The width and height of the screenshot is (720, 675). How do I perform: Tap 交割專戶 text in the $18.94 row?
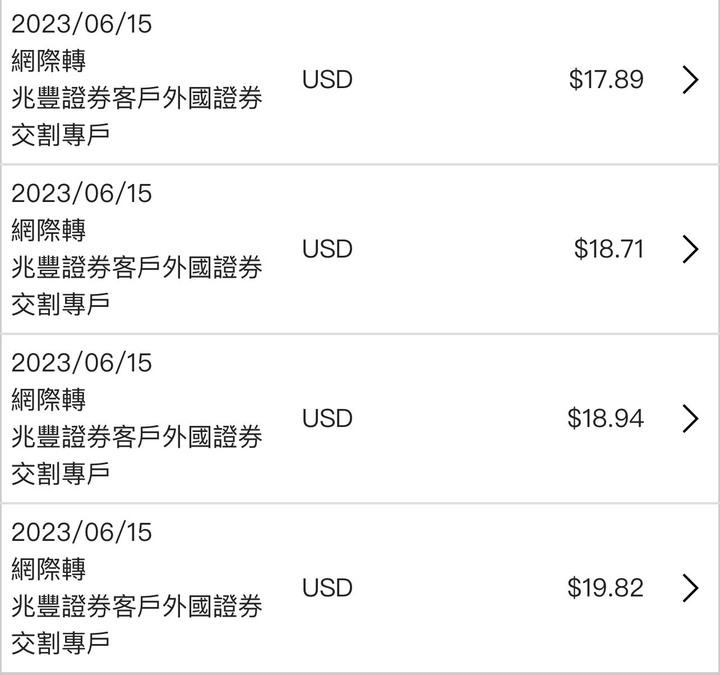60,474
